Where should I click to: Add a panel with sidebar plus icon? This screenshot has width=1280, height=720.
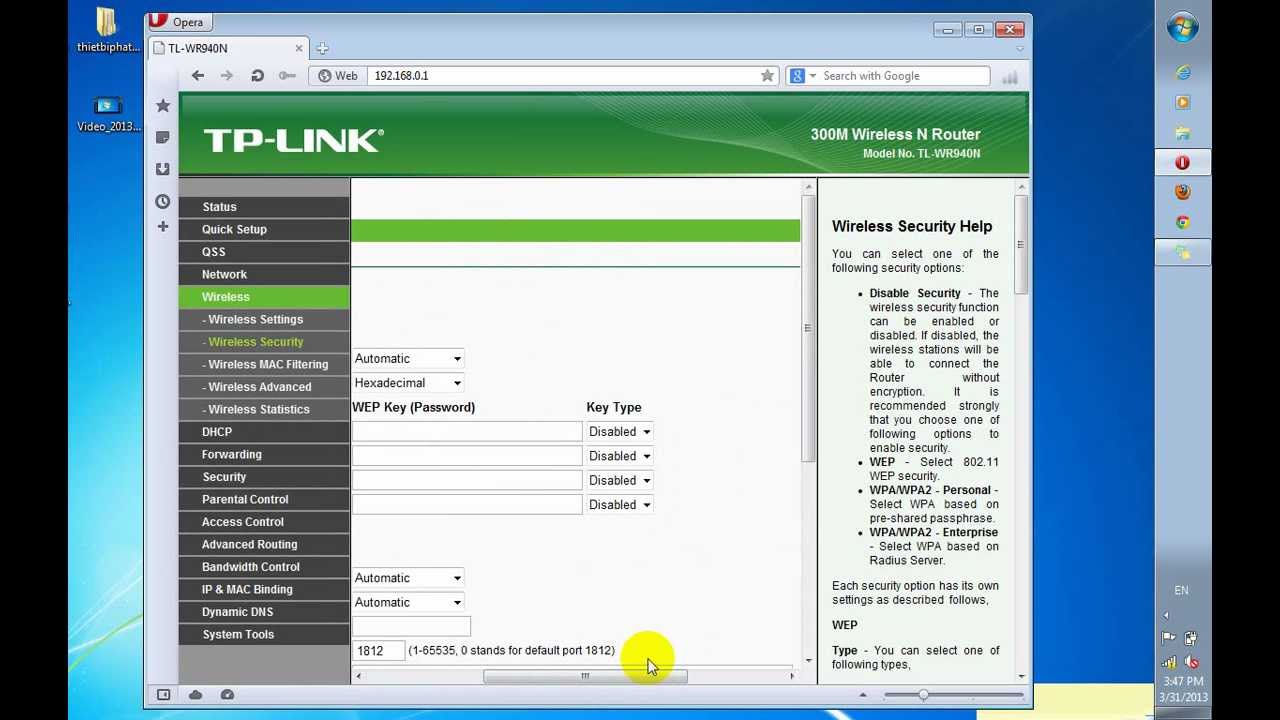point(163,227)
